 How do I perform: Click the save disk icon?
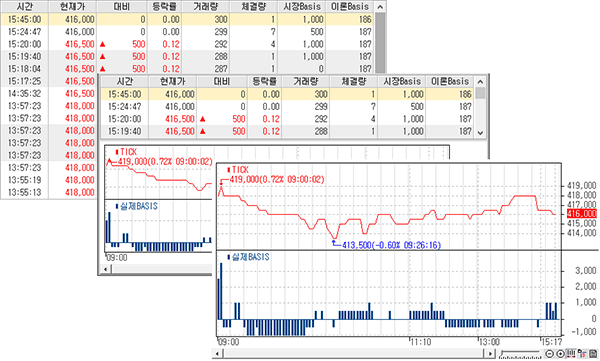pos(593,354)
